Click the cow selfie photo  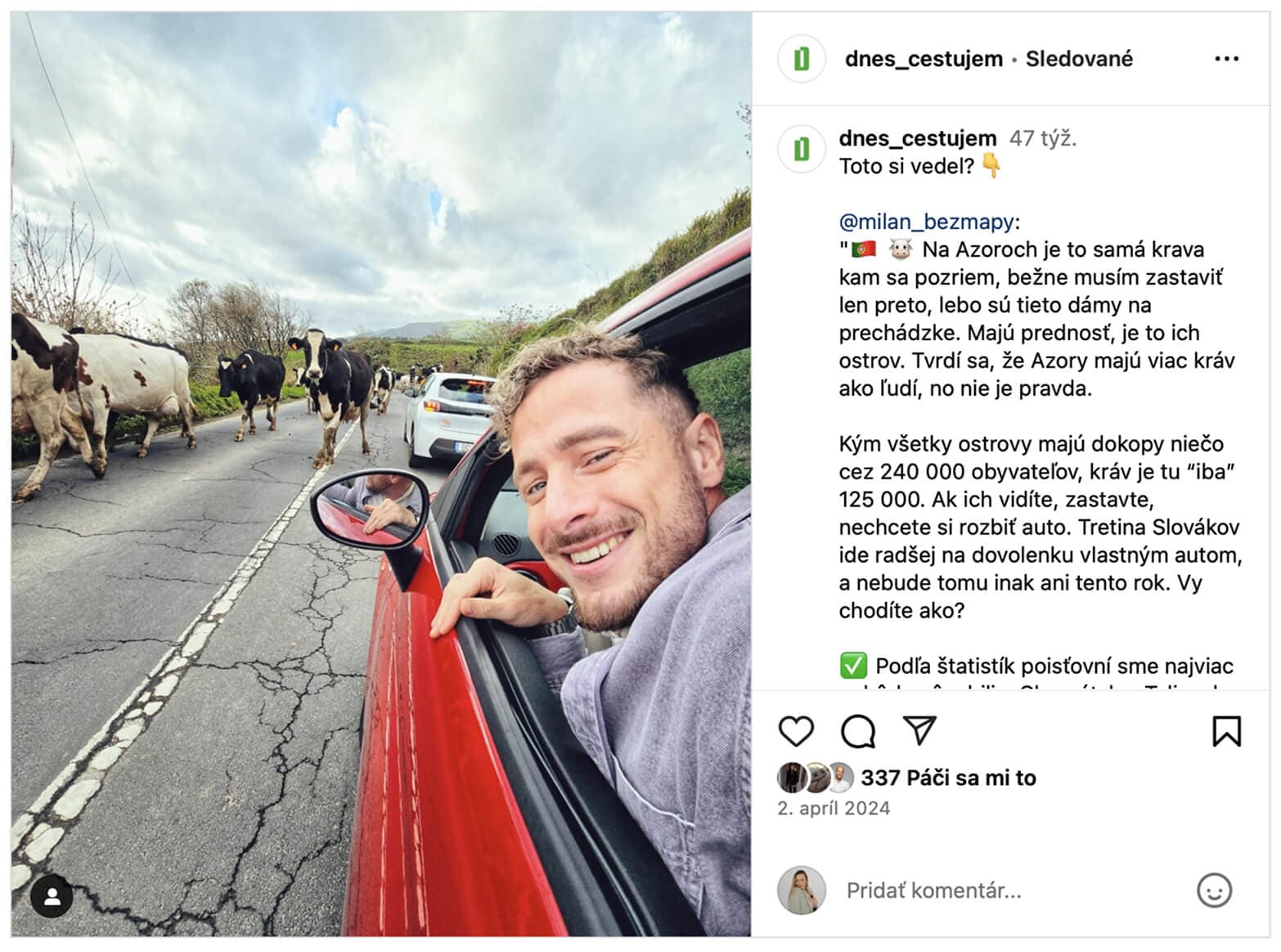click(x=381, y=474)
